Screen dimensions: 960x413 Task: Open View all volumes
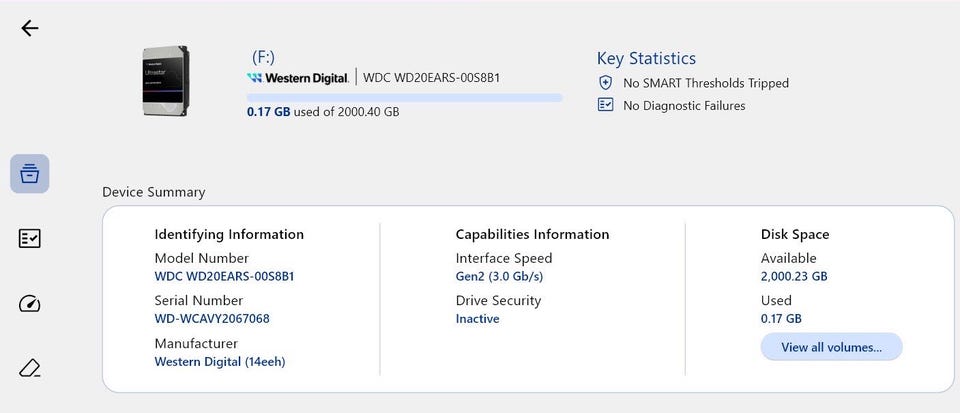pyautogui.click(x=831, y=347)
